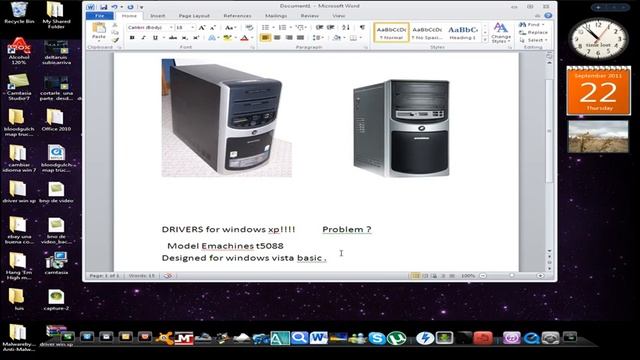Open Line Spacing dropdown
640x360 pixels.
pos(318,38)
